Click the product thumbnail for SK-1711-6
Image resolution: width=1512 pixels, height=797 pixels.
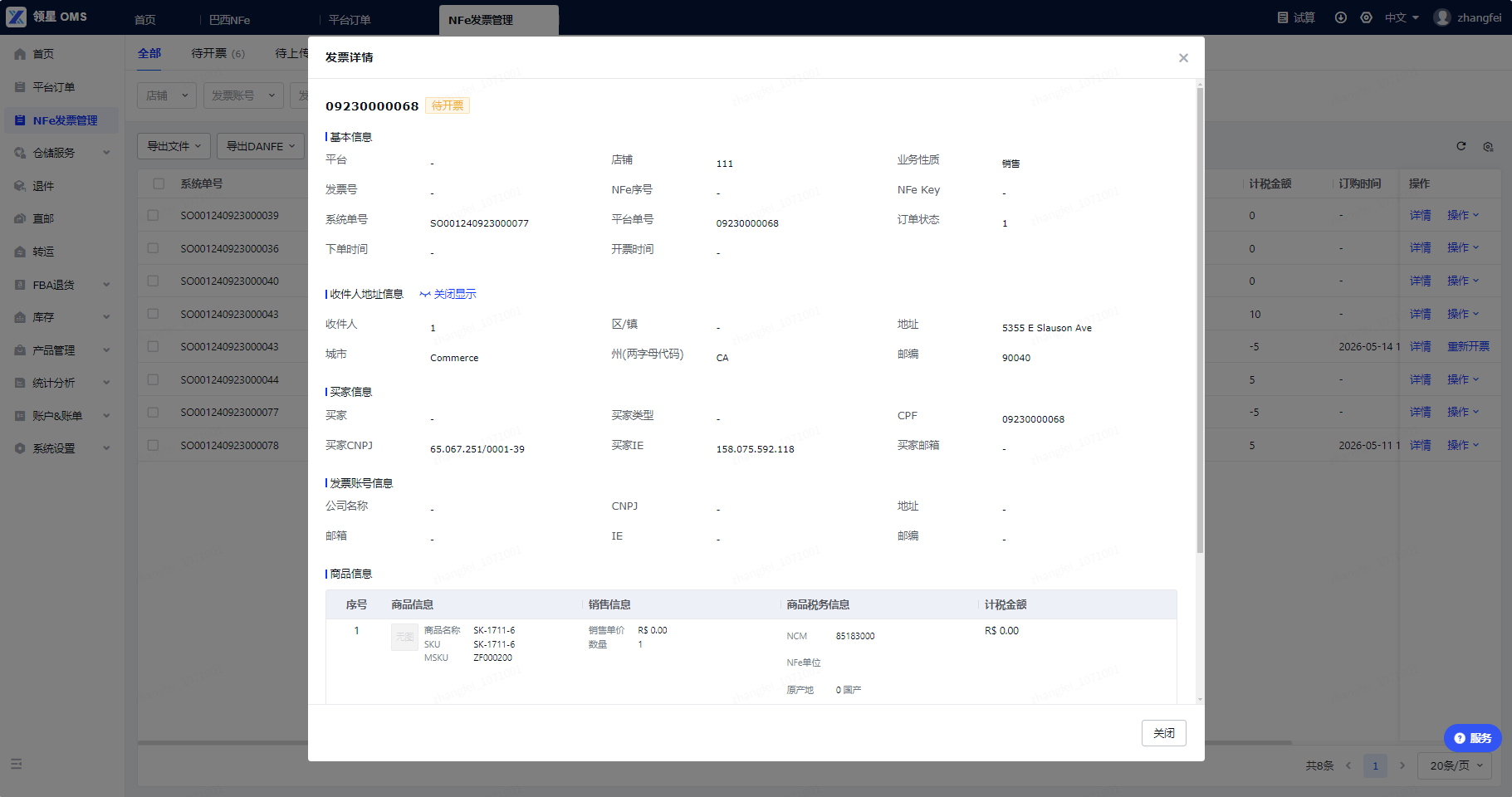404,637
